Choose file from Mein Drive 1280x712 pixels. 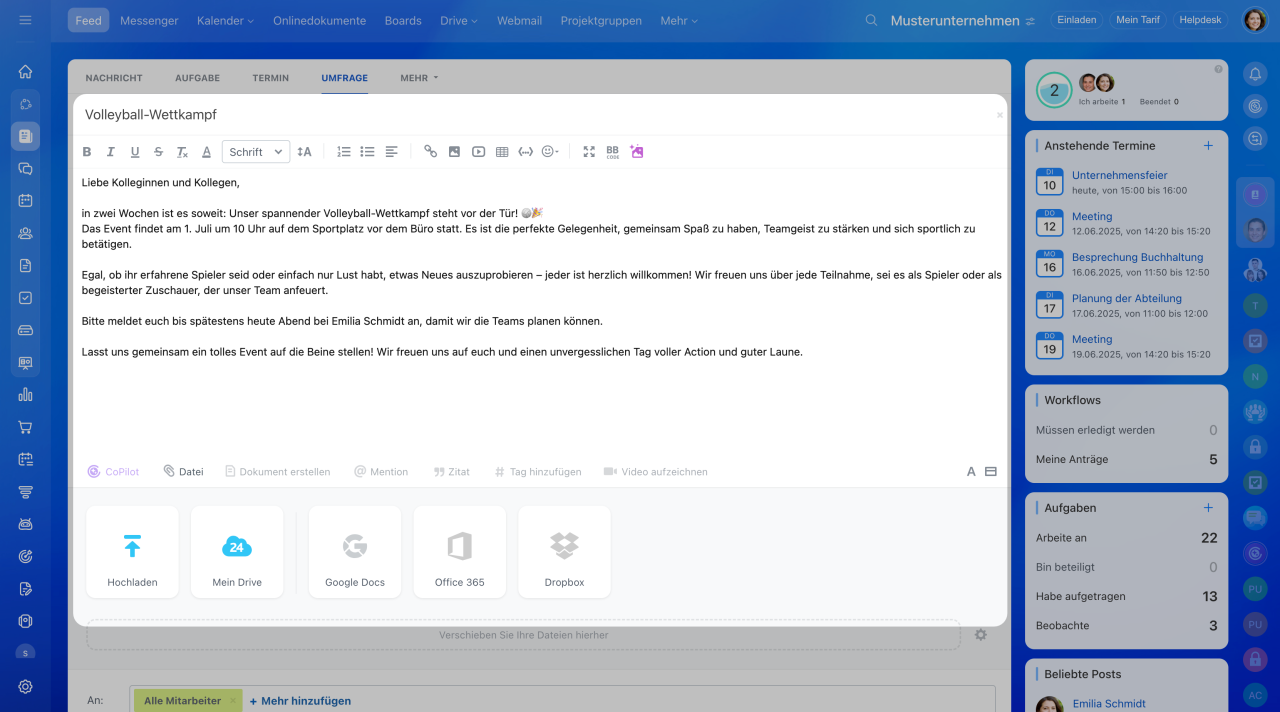[237, 552]
